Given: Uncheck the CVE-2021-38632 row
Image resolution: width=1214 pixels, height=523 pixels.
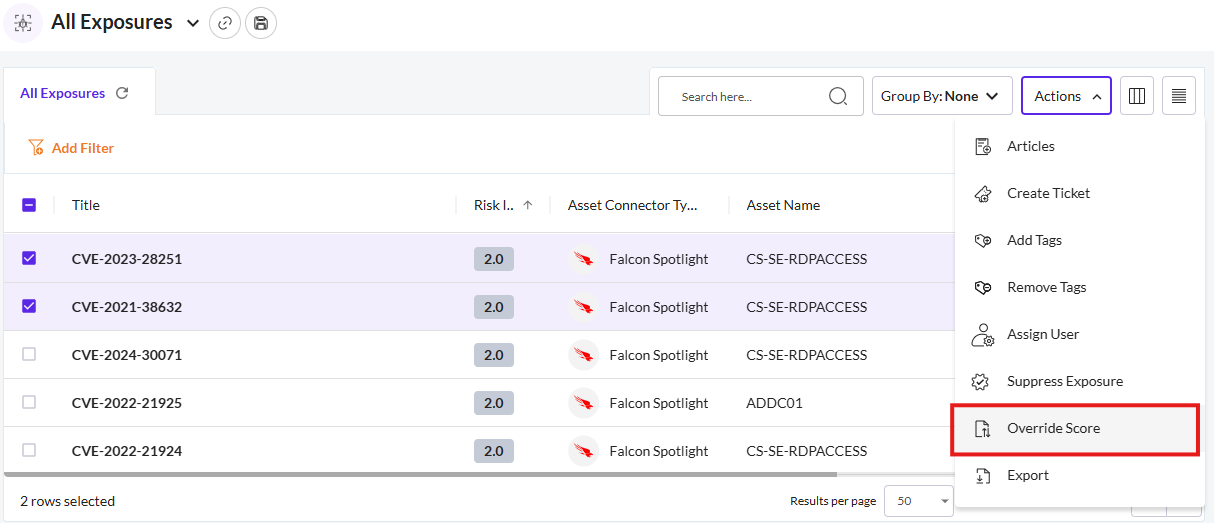Looking at the screenshot, I should 29,306.
